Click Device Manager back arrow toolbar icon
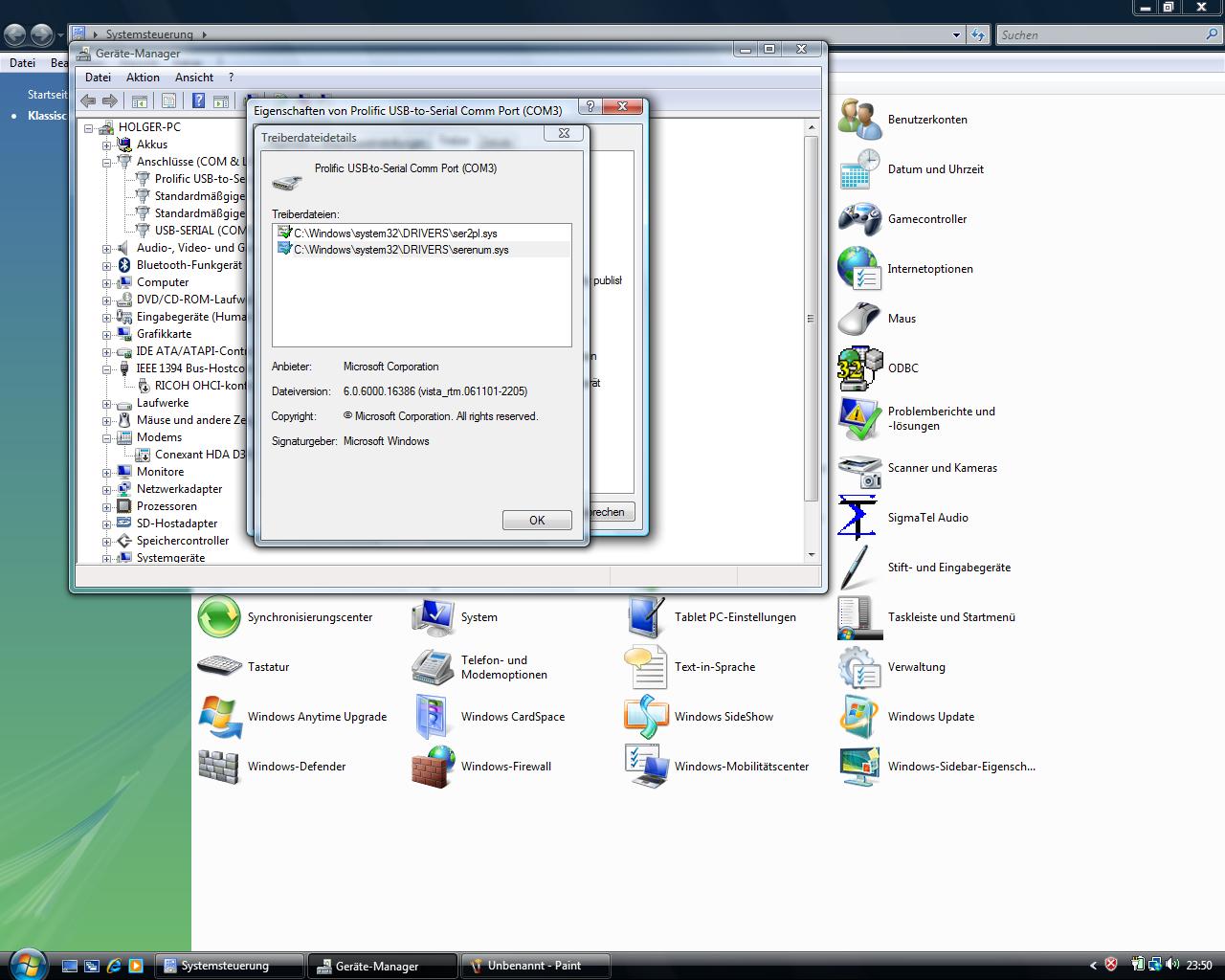The width and height of the screenshot is (1225, 980). (x=88, y=100)
